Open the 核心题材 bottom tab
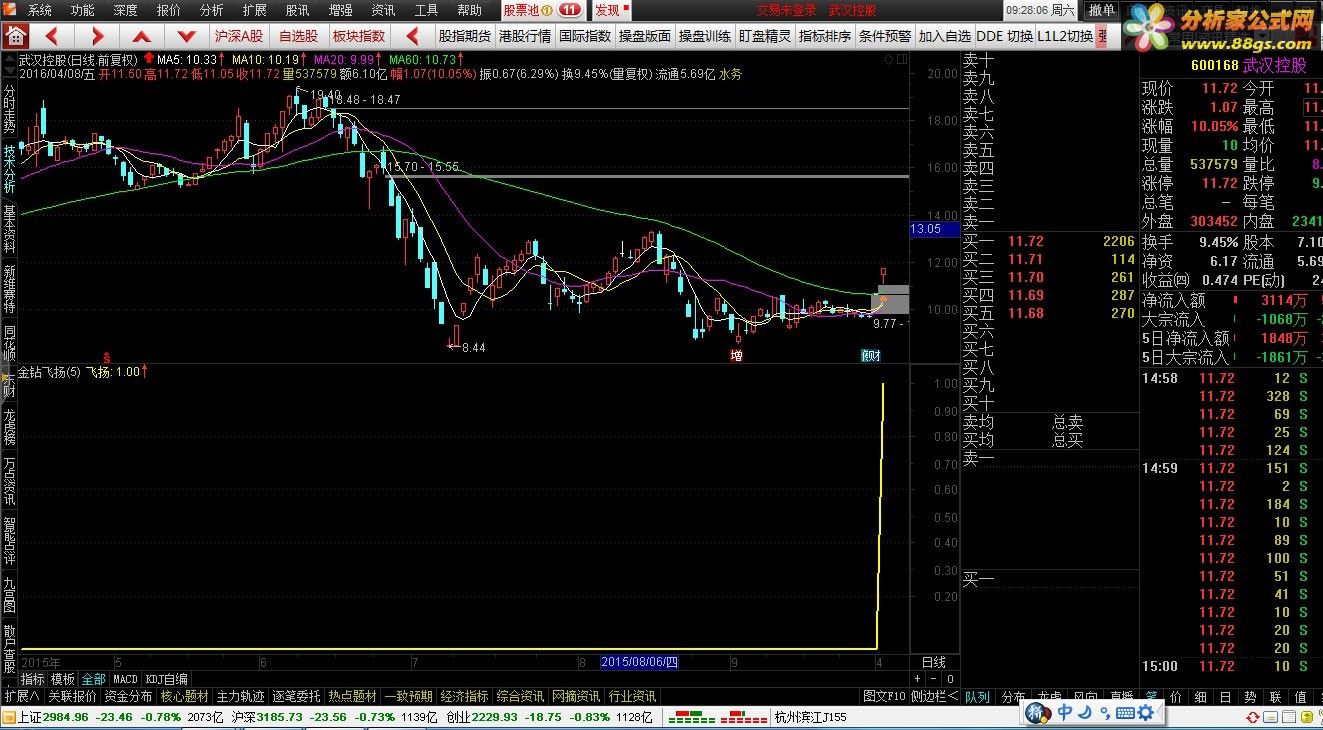 point(185,696)
